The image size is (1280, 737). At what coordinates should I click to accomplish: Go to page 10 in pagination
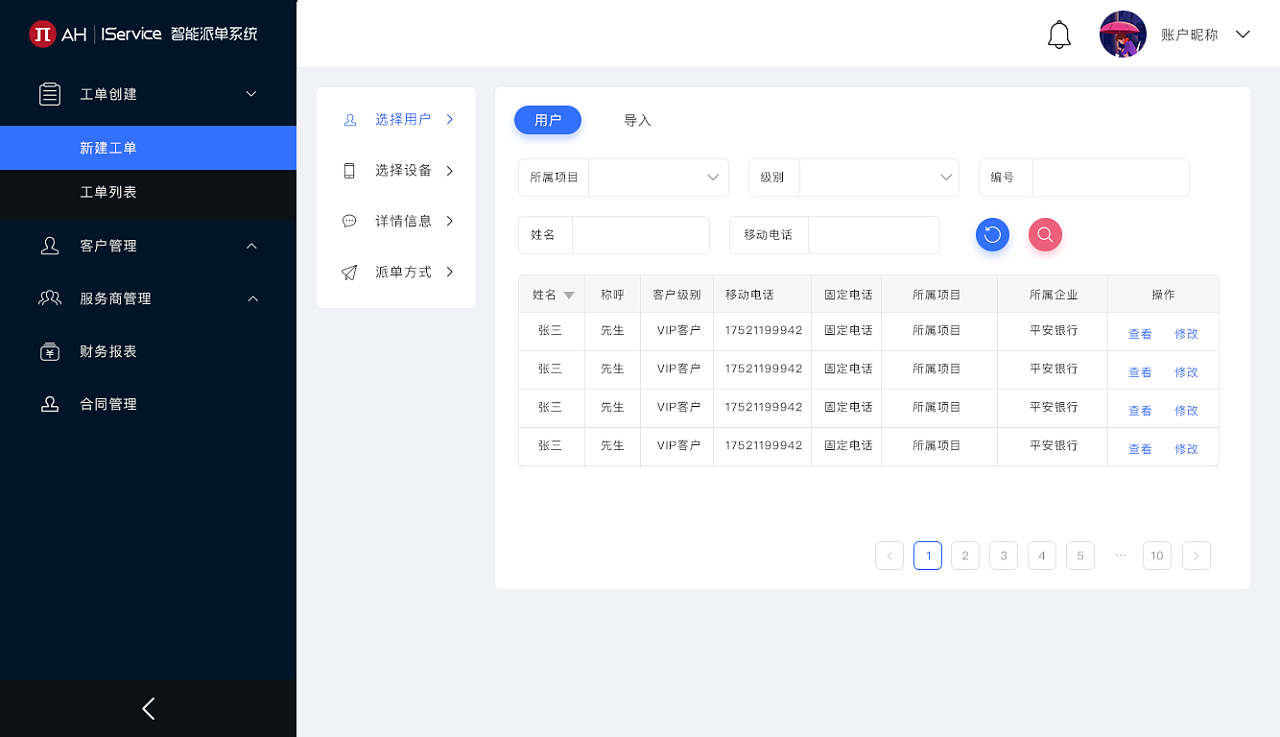(x=1157, y=555)
